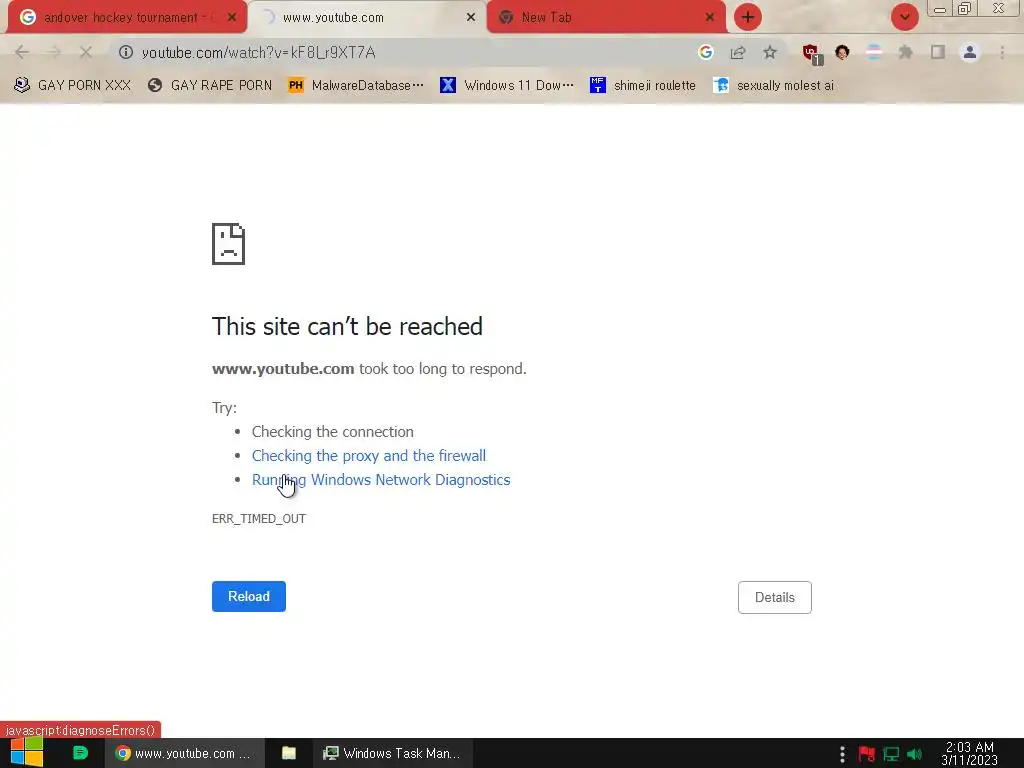Open the taskbar clock showing 2:03 AM
The image size is (1024, 768).
(970, 754)
